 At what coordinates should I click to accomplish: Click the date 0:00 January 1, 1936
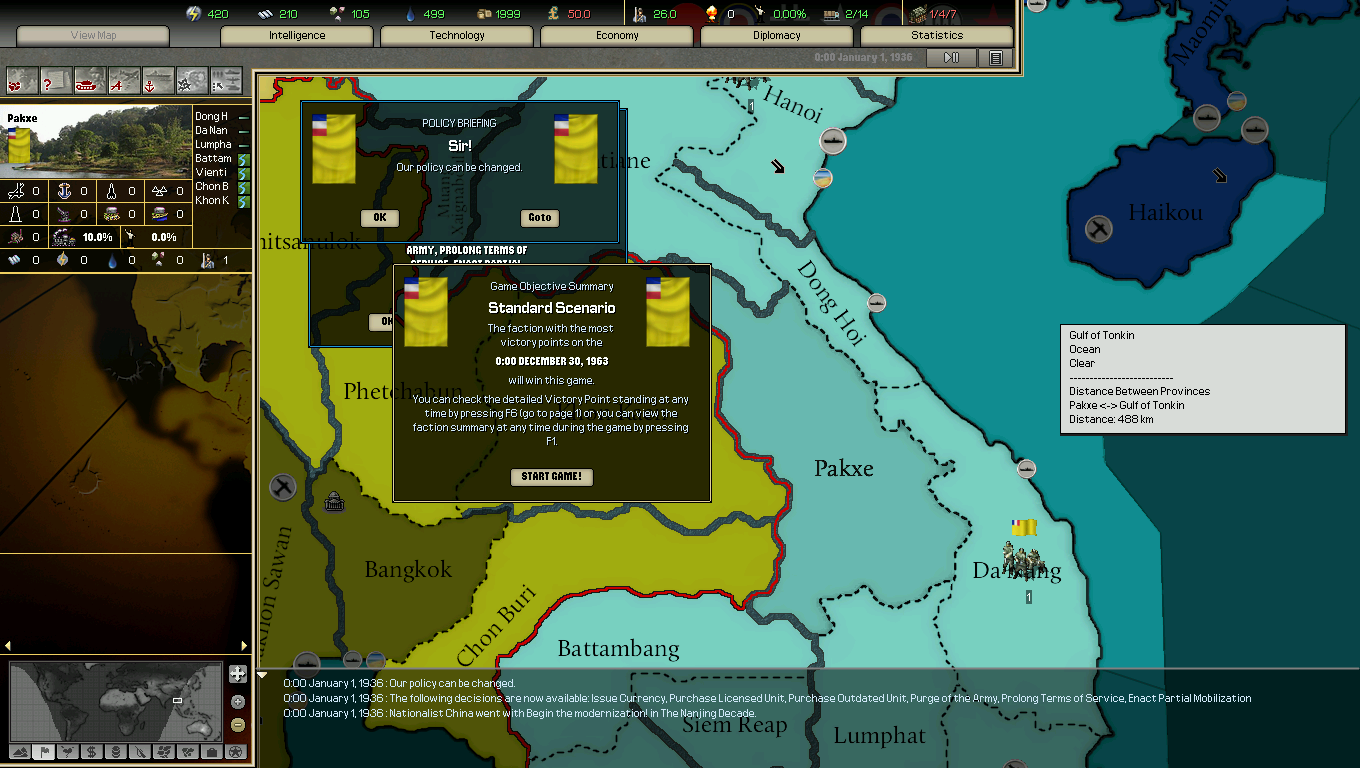pos(863,58)
